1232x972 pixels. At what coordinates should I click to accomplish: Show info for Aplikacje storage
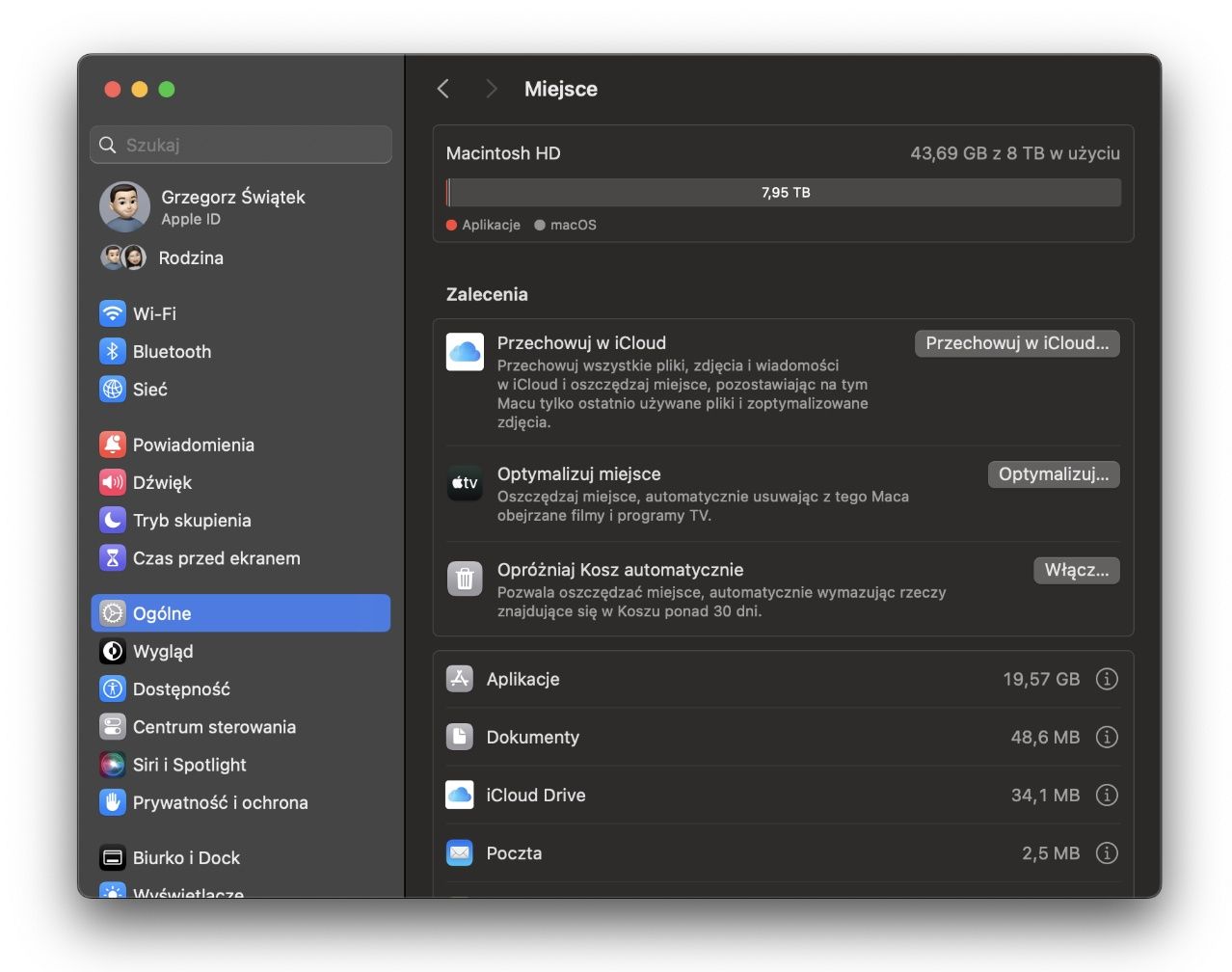point(1107,679)
